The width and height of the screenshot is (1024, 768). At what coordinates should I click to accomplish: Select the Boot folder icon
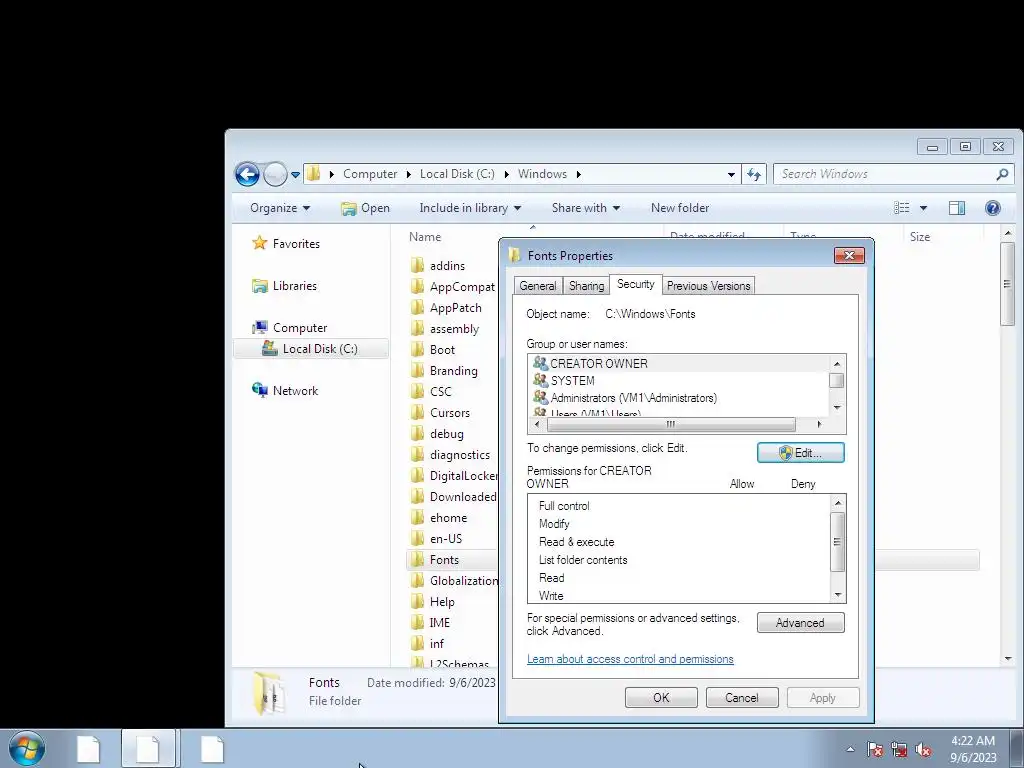pyautogui.click(x=418, y=349)
